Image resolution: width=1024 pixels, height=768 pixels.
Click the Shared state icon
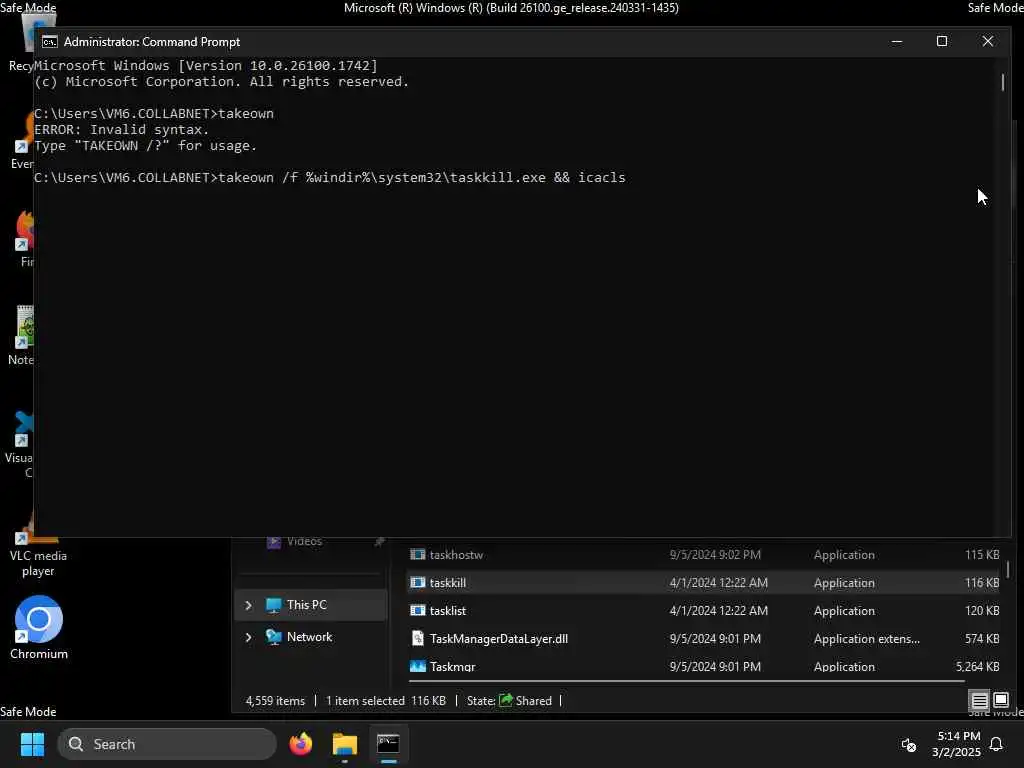[505, 700]
